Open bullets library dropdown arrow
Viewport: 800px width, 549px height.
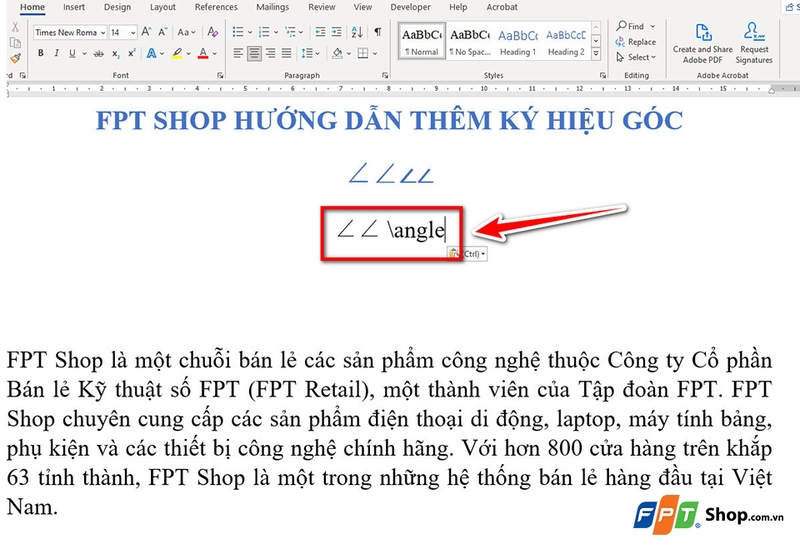coord(250,32)
